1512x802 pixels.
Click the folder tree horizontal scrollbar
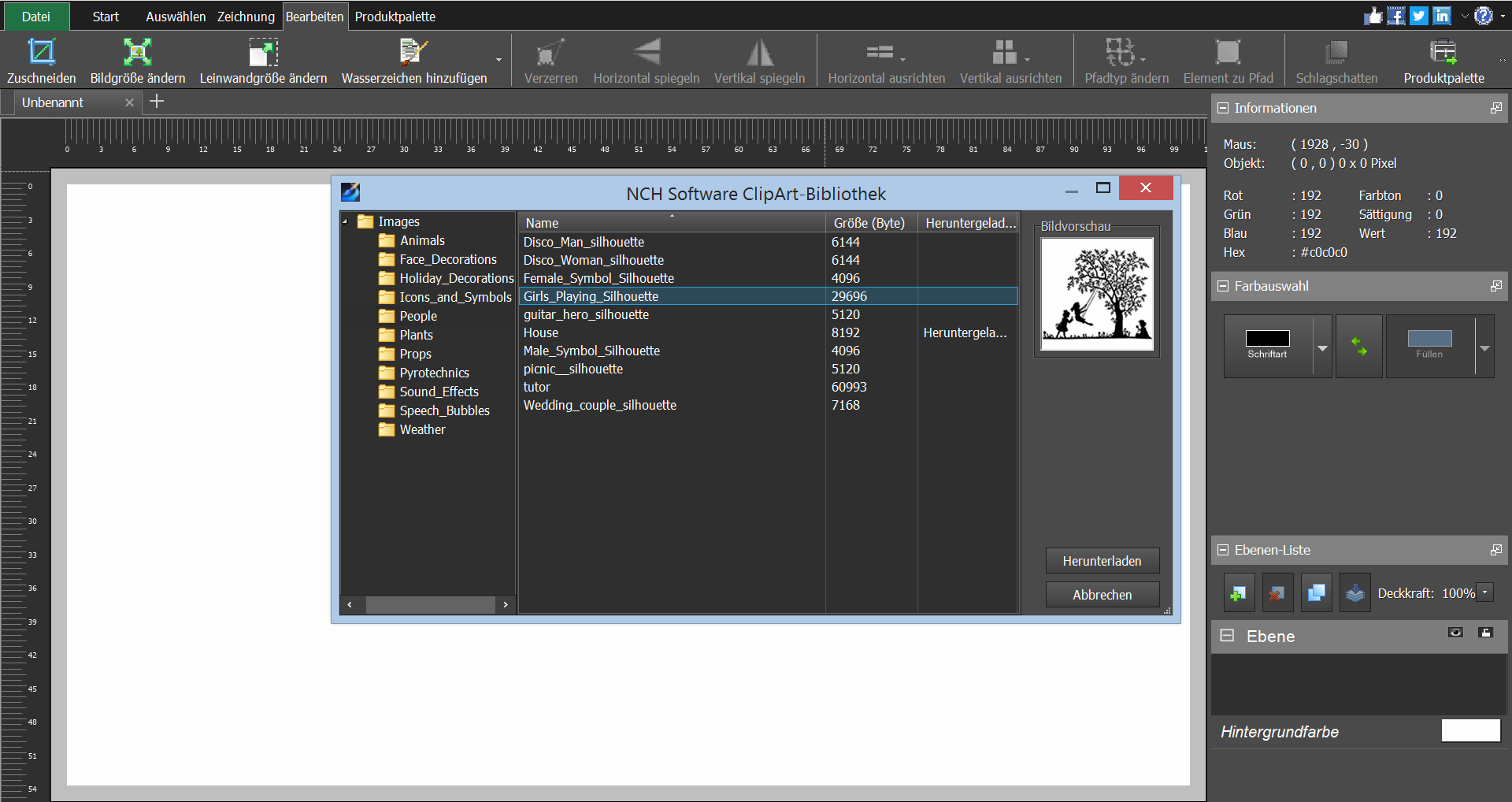coord(430,605)
